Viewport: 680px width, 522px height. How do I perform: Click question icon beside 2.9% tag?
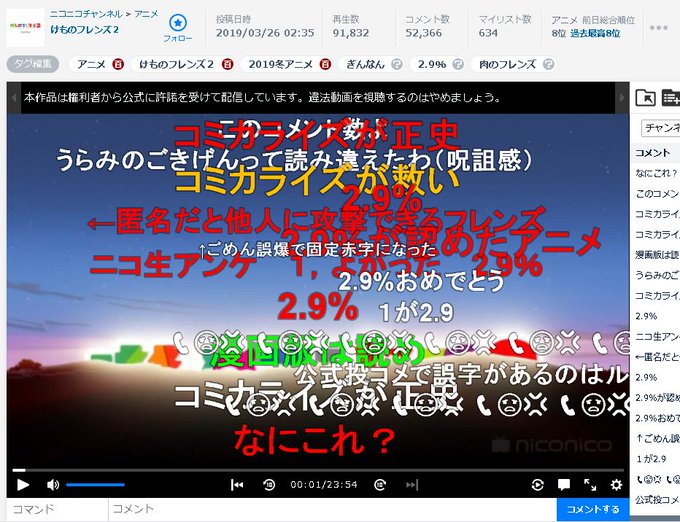click(x=458, y=65)
